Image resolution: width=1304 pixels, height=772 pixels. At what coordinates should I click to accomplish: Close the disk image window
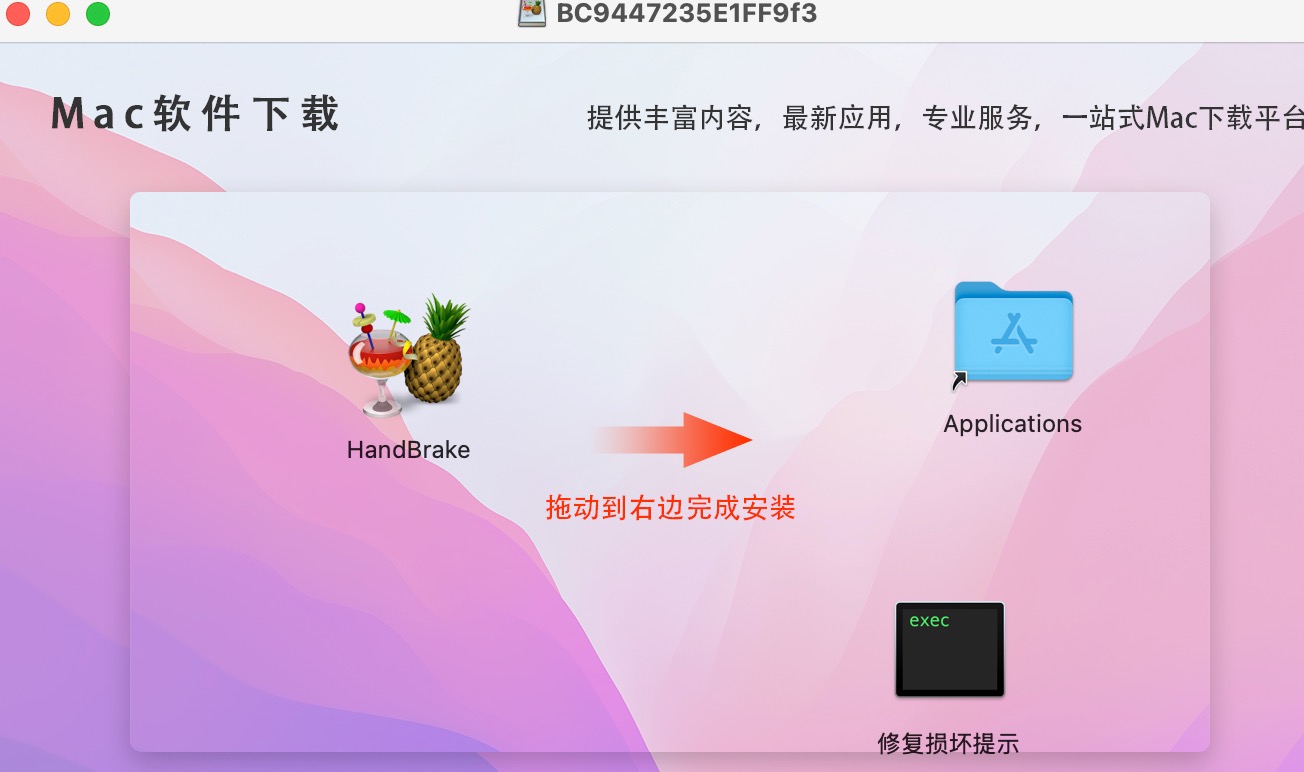pos(19,14)
